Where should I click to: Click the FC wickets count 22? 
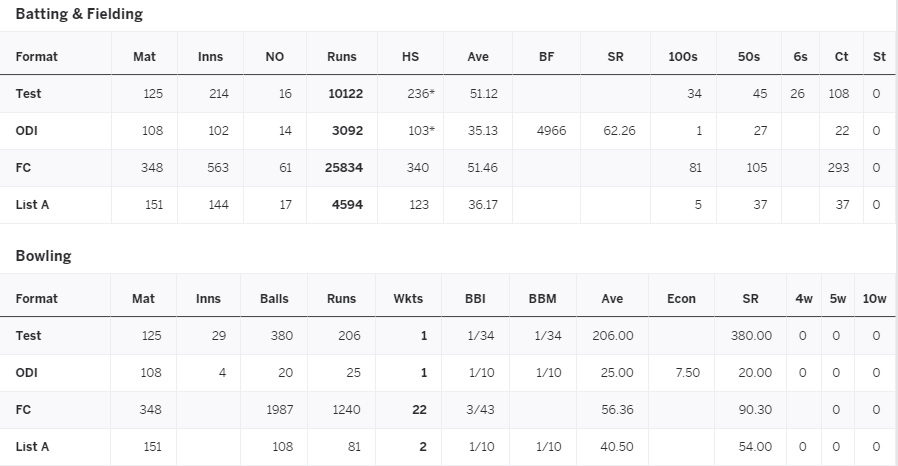click(x=419, y=410)
